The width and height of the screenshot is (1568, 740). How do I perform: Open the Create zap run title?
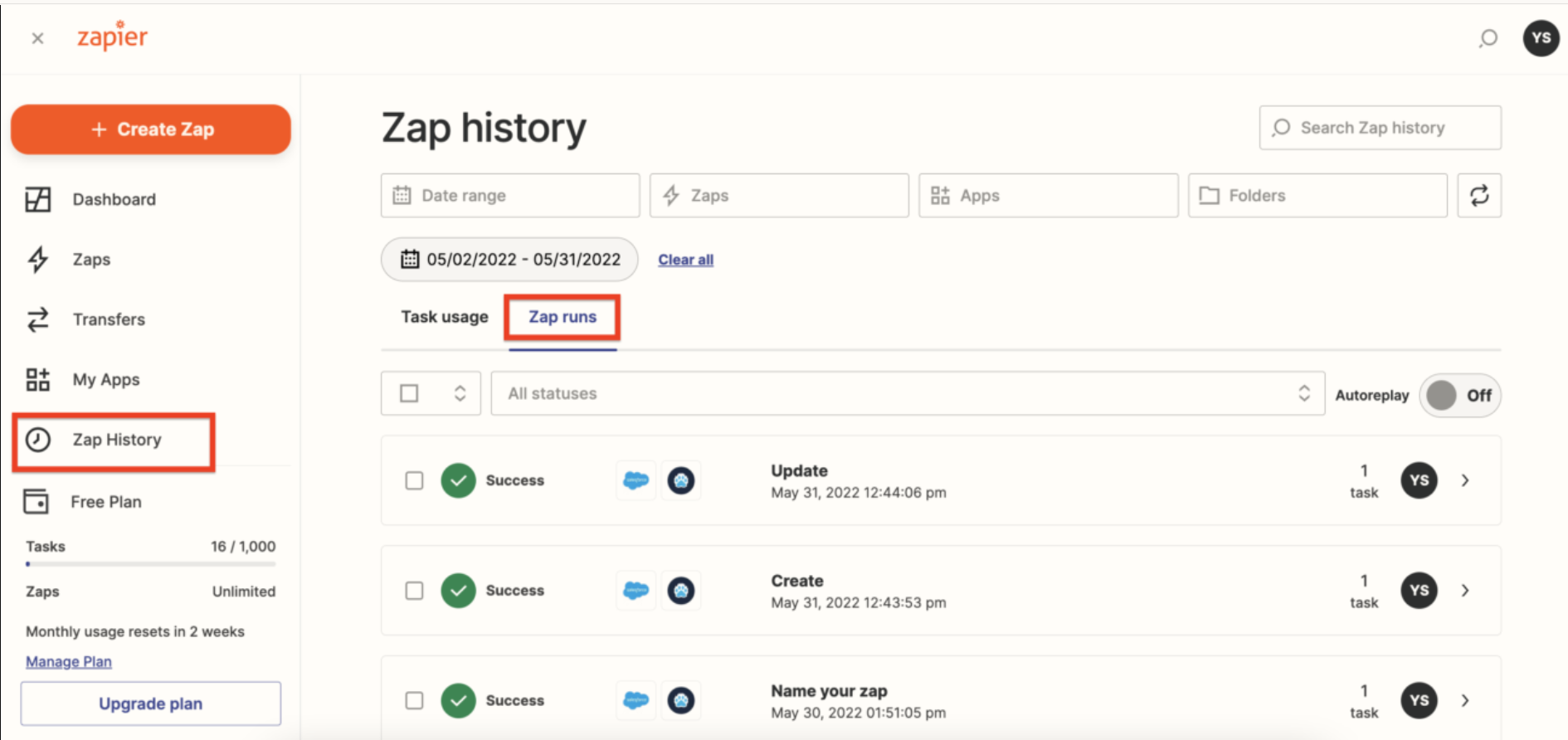pos(797,581)
